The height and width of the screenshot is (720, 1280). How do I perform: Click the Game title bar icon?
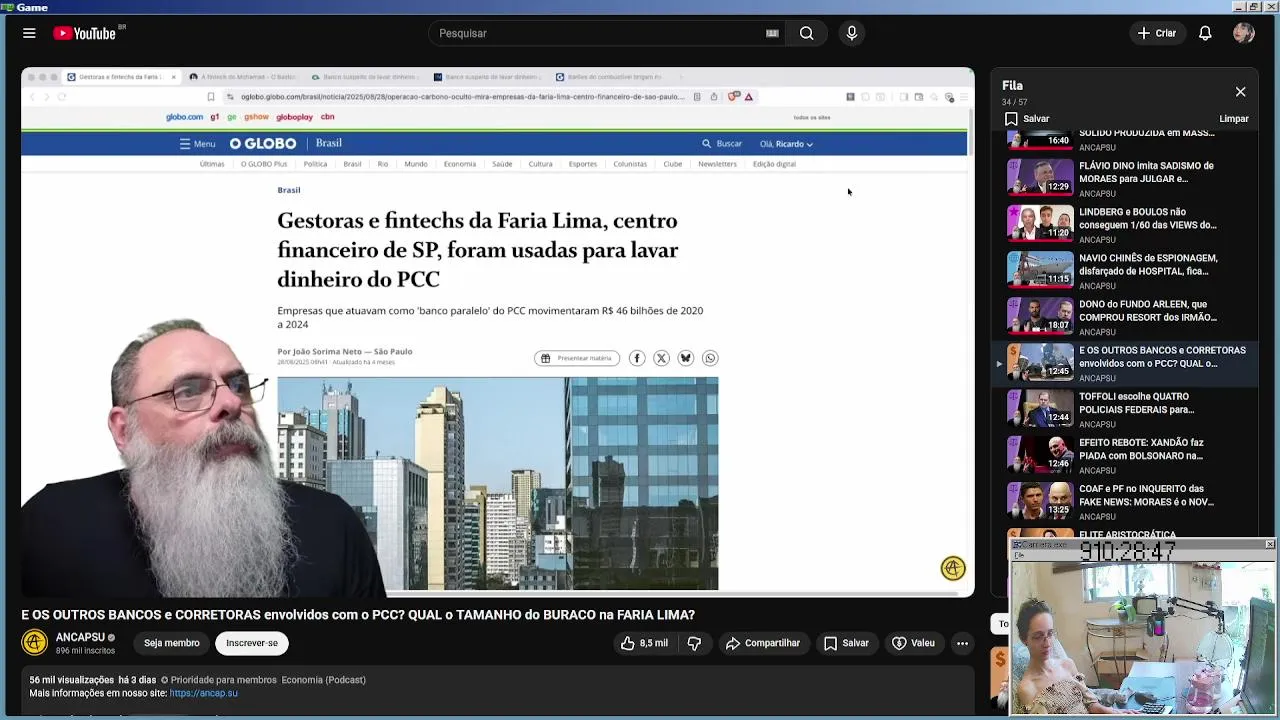coord(8,7)
